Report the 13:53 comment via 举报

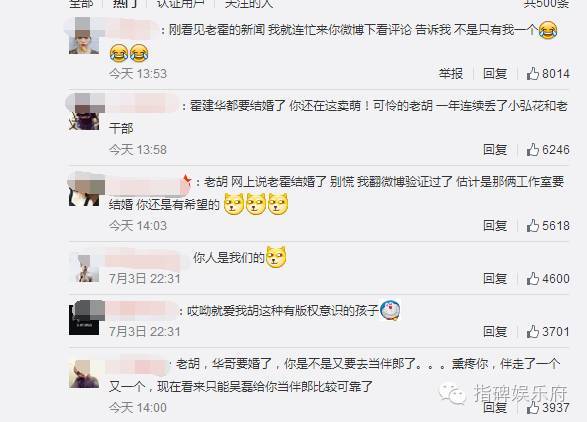click(451, 73)
